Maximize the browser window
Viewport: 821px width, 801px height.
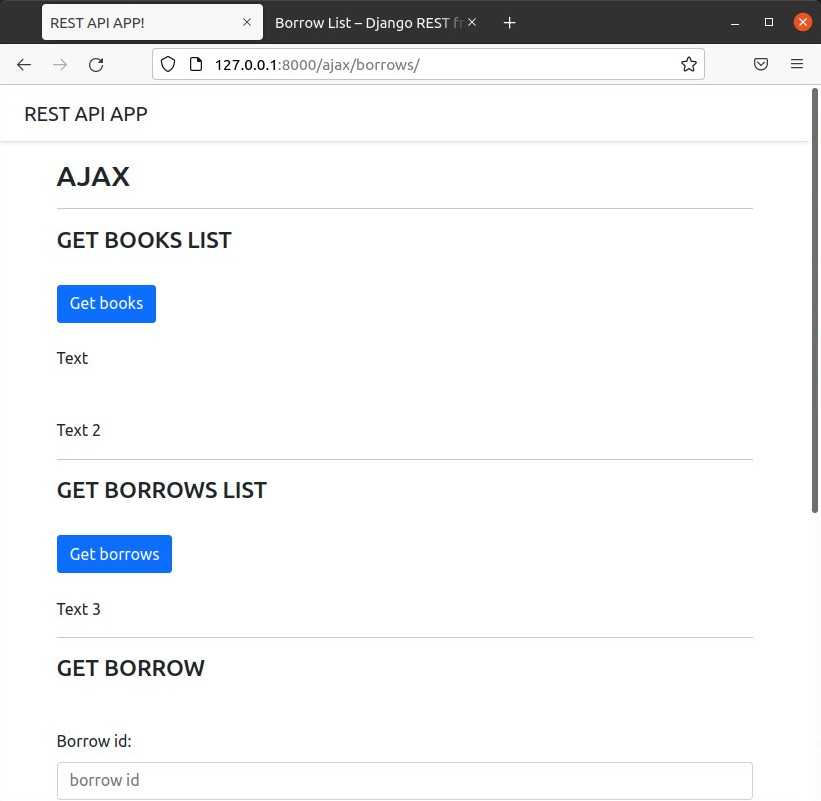[769, 22]
